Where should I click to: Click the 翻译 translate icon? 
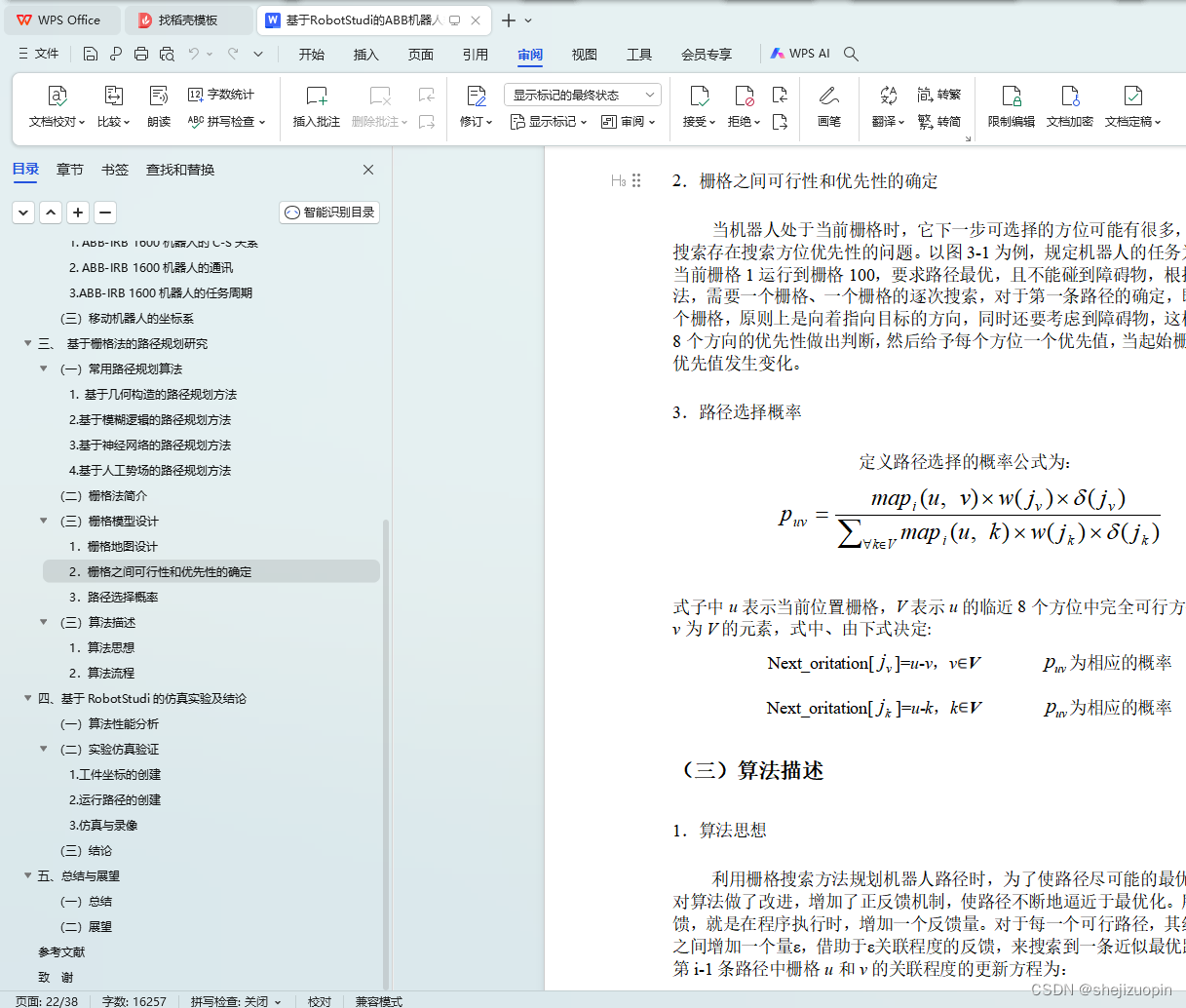click(888, 96)
